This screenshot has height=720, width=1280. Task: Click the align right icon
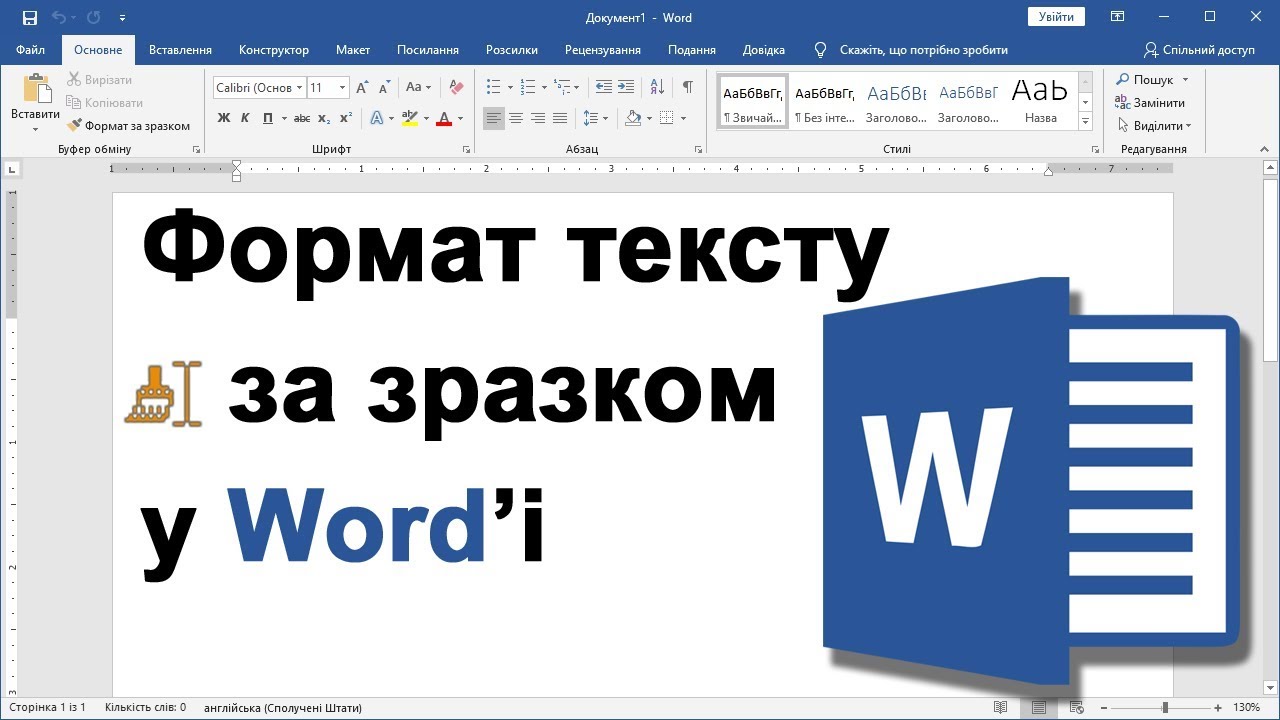[538, 118]
